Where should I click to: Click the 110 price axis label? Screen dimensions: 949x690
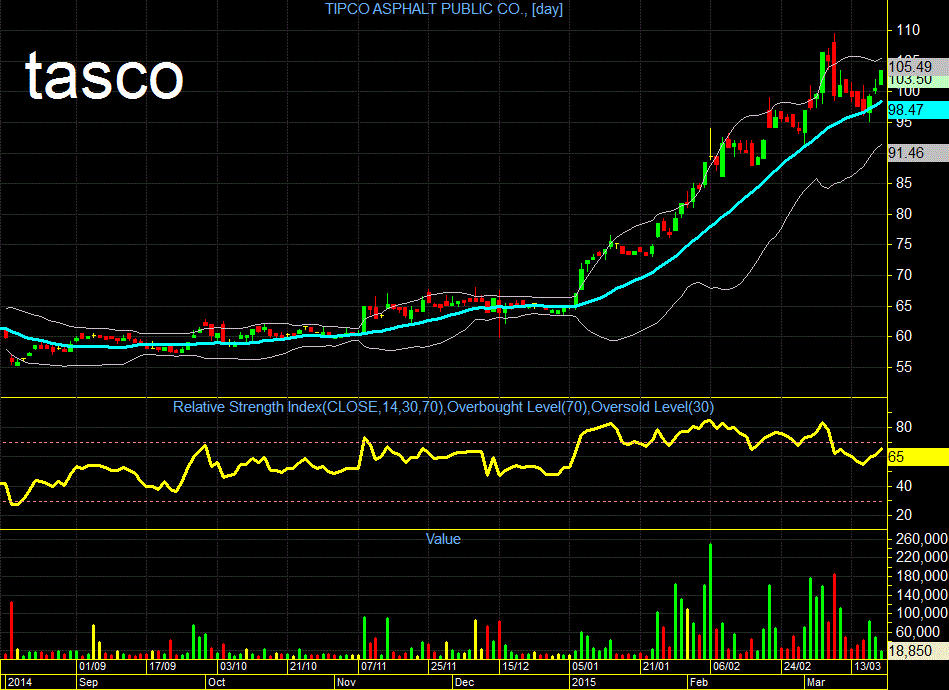[908, 30]
